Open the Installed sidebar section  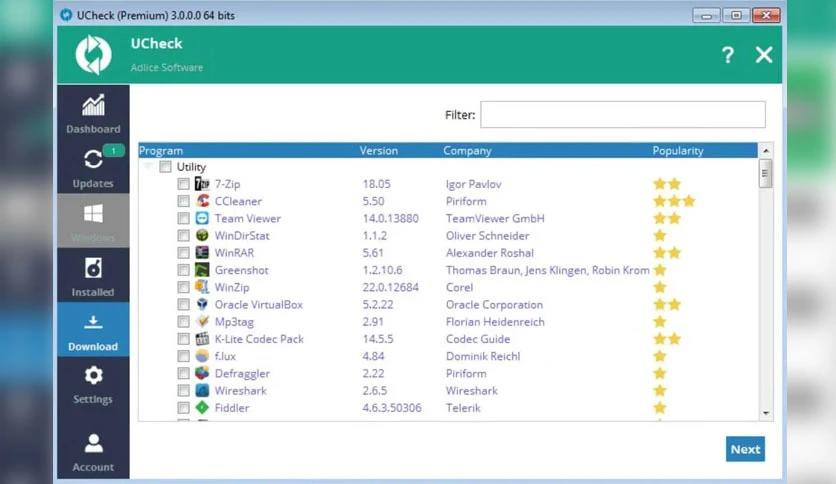(93, 275)
